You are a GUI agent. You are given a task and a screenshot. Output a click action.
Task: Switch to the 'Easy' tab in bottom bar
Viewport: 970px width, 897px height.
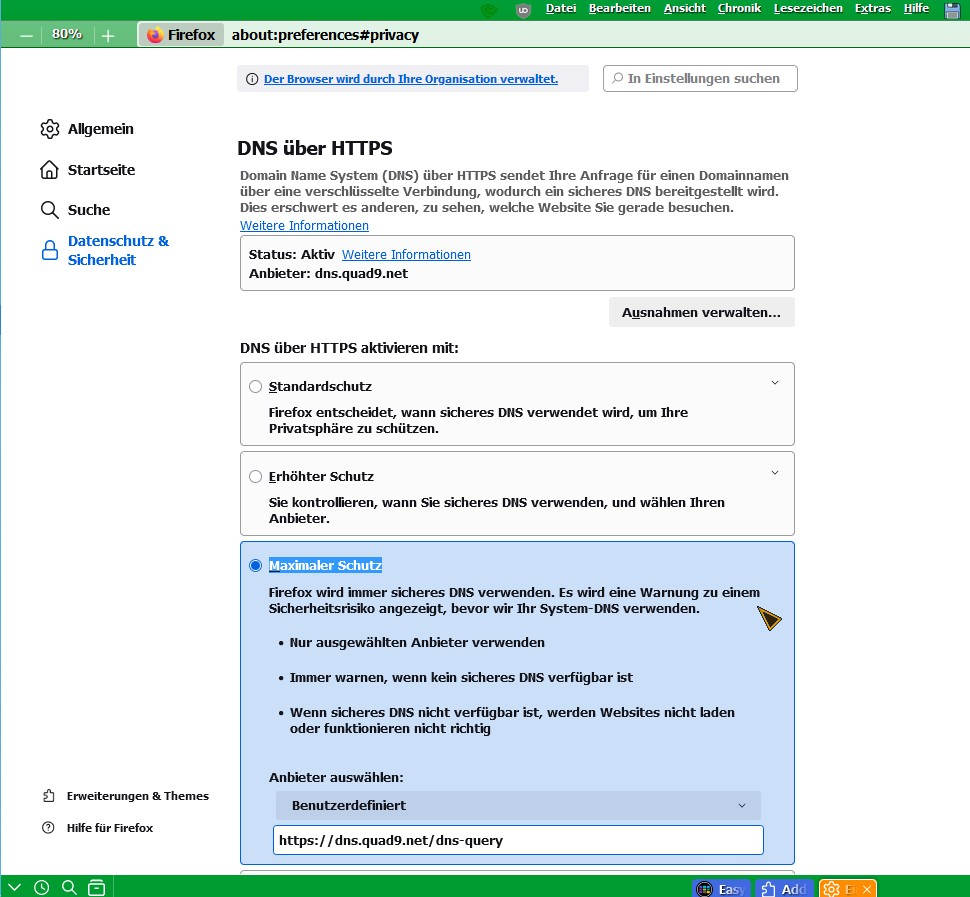721,889
